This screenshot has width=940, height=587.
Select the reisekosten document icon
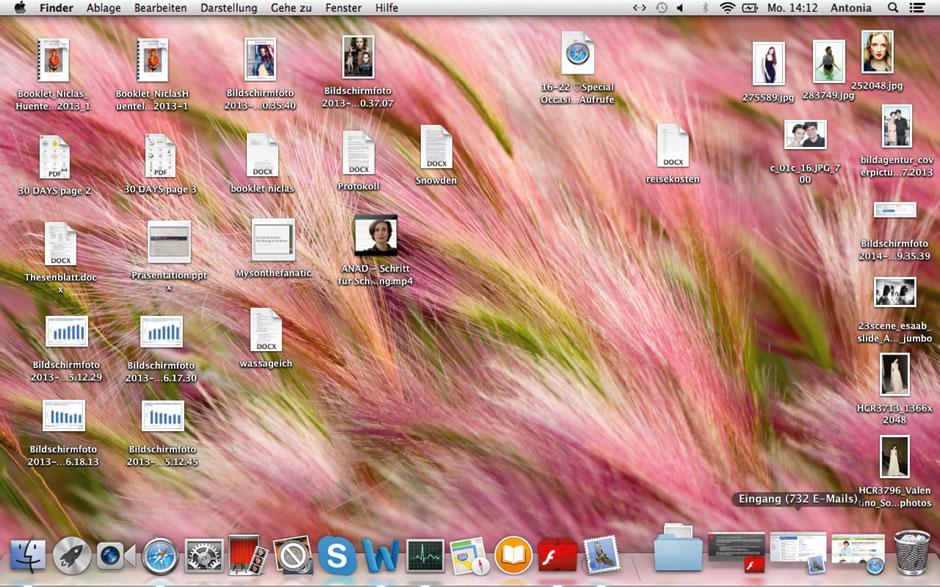point(673,147)
